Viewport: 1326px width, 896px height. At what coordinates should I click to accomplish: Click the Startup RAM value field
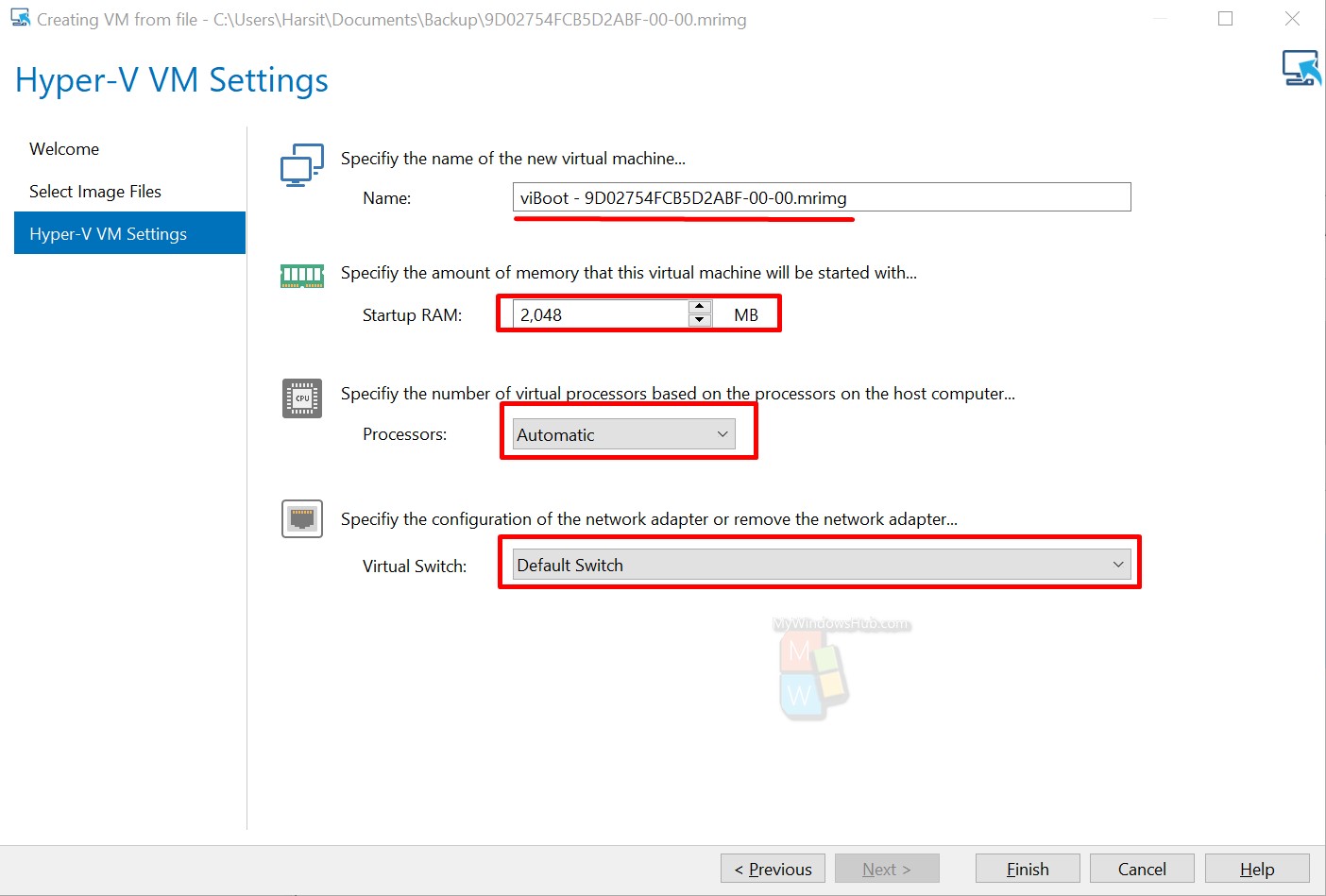(601, 314)
